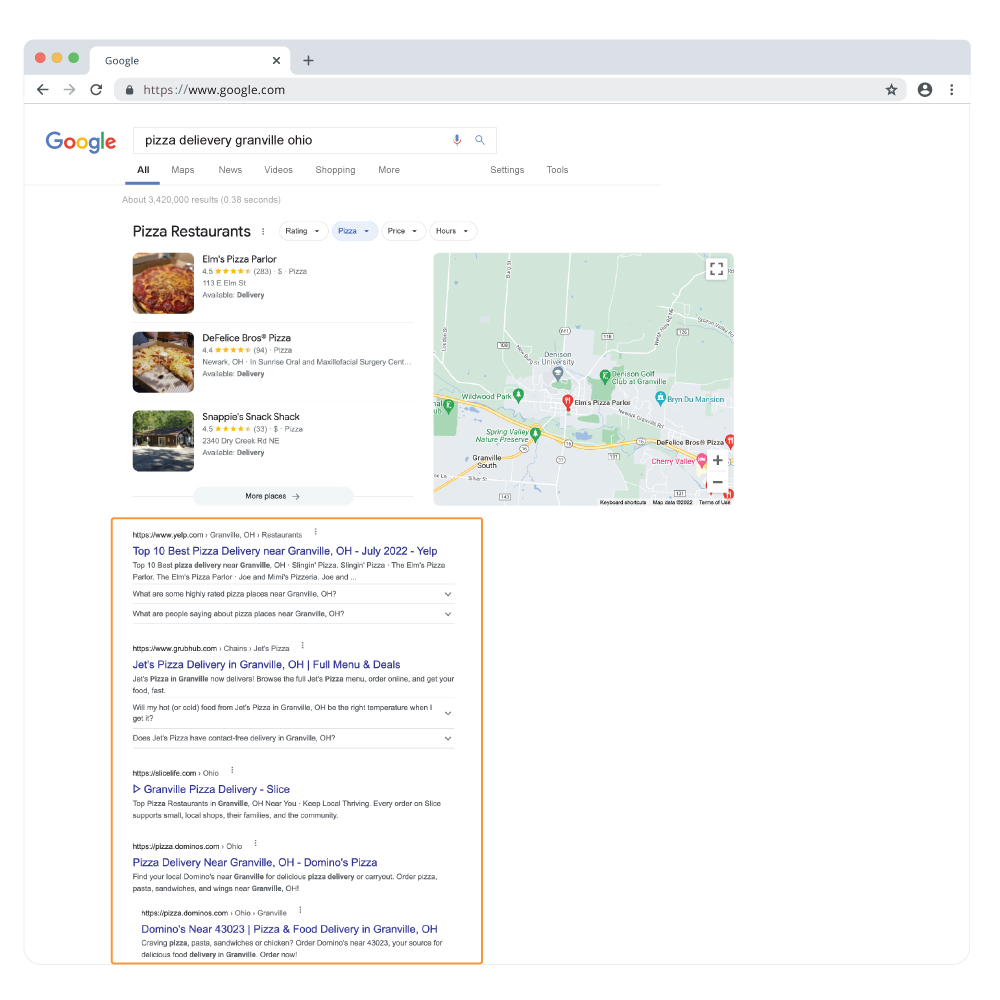Click Snappie's Snack Shack photo thumbnail
The image size is (1000, 1000).
(163, 441)
